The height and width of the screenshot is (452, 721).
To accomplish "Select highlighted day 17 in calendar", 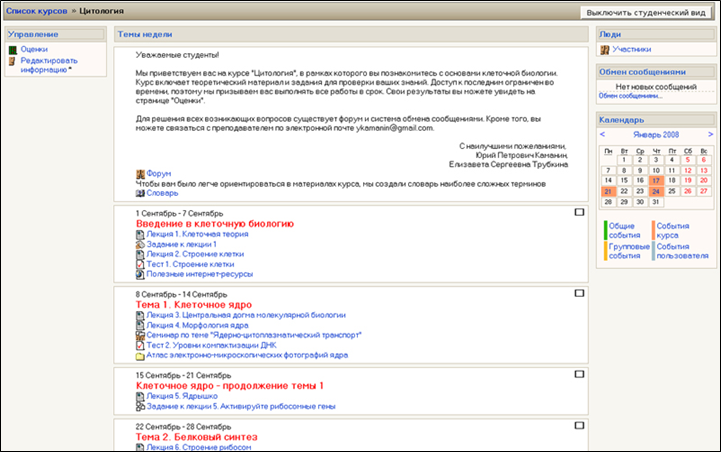I will (656, 181).
